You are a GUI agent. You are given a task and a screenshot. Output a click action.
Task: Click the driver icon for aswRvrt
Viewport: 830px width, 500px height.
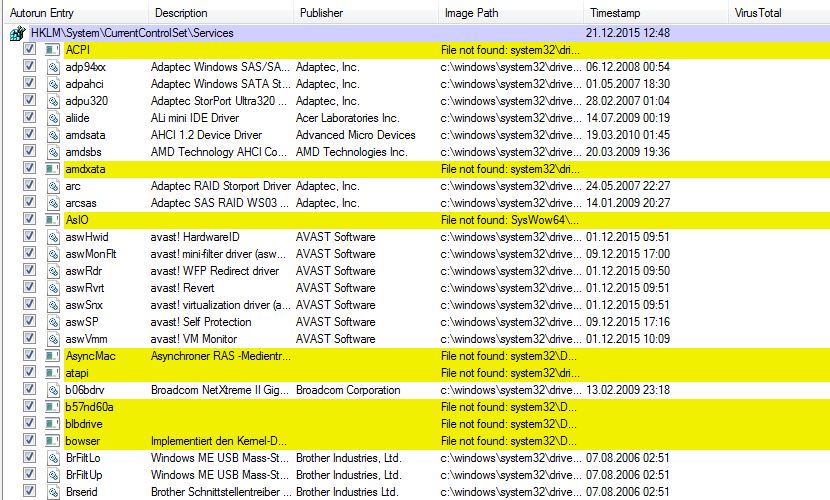tap(52, 288)
